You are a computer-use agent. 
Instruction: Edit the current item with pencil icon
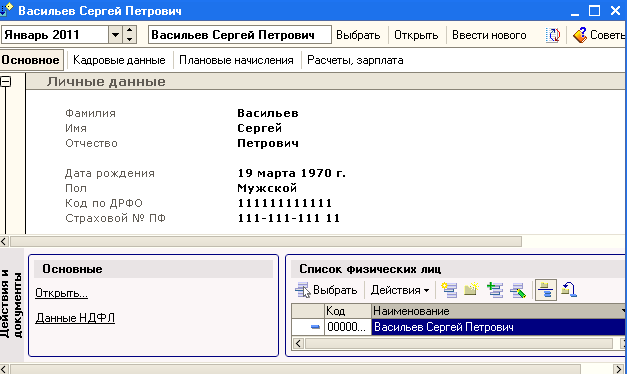[x=518, y=290]
